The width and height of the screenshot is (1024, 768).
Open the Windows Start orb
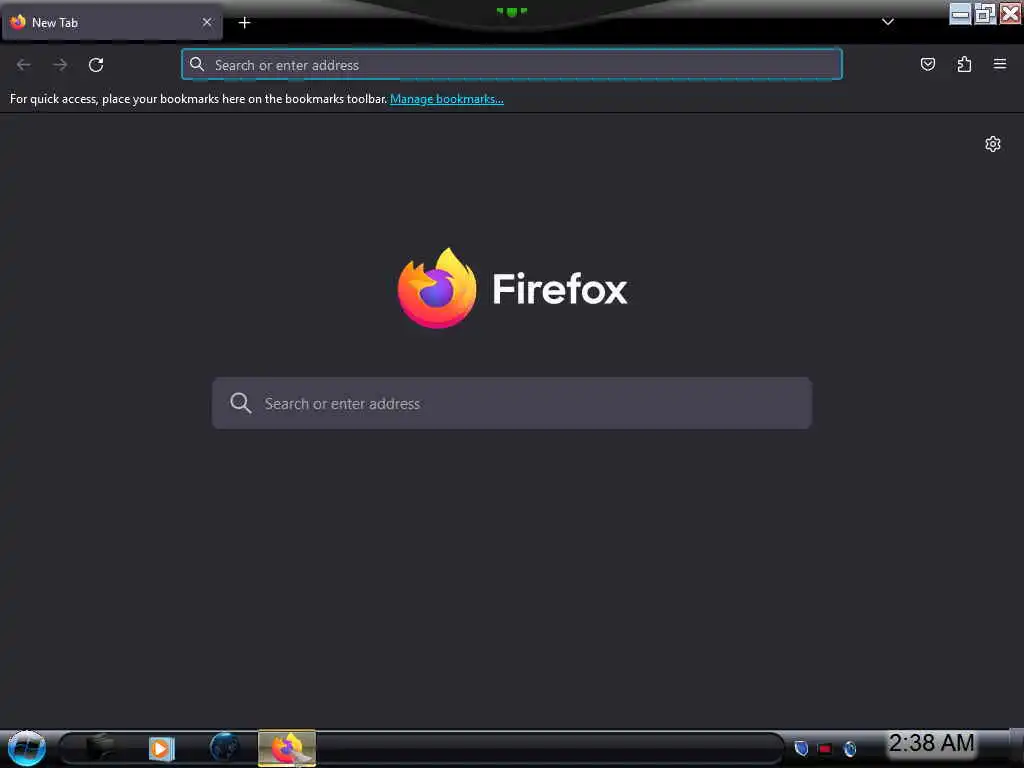[27, 748]
